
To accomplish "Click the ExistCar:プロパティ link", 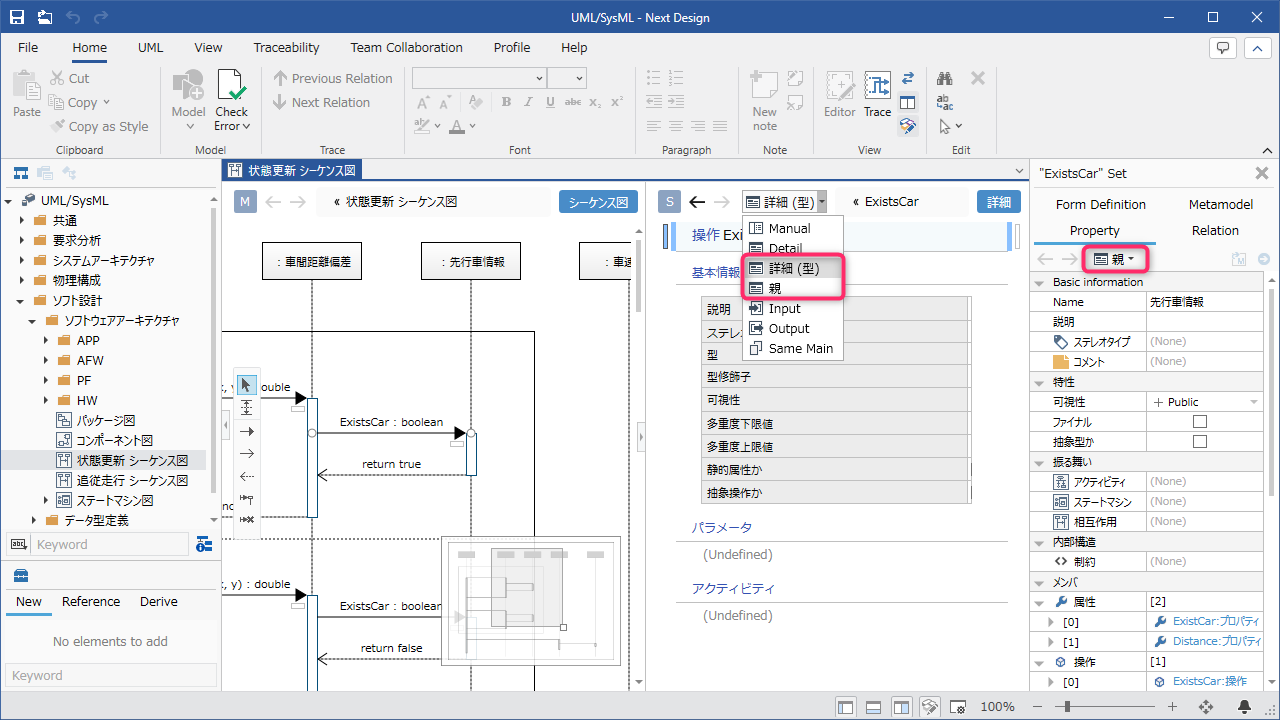I will point(1215,622).
